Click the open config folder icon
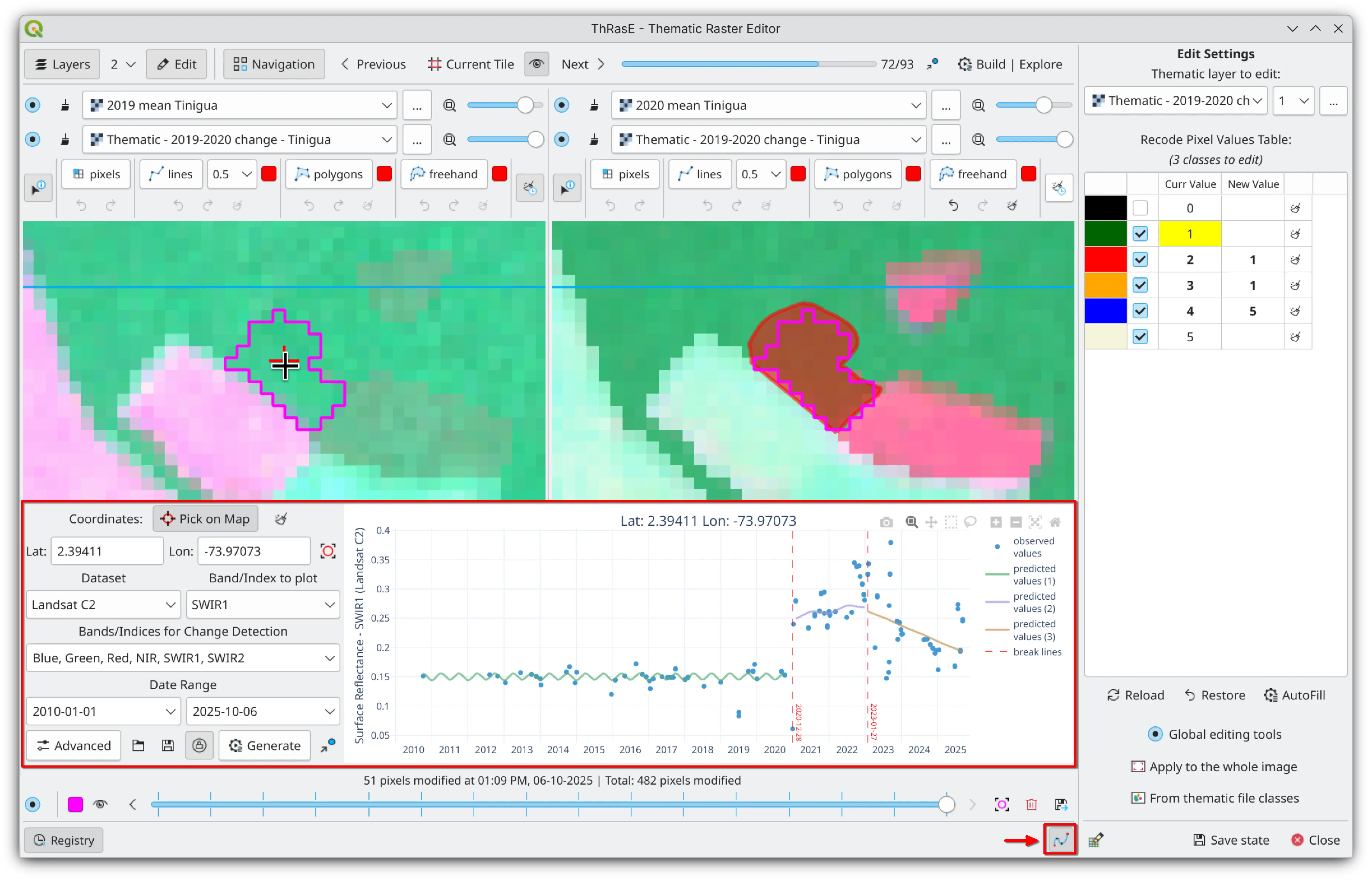The image size is (1372, 881). 138,745
